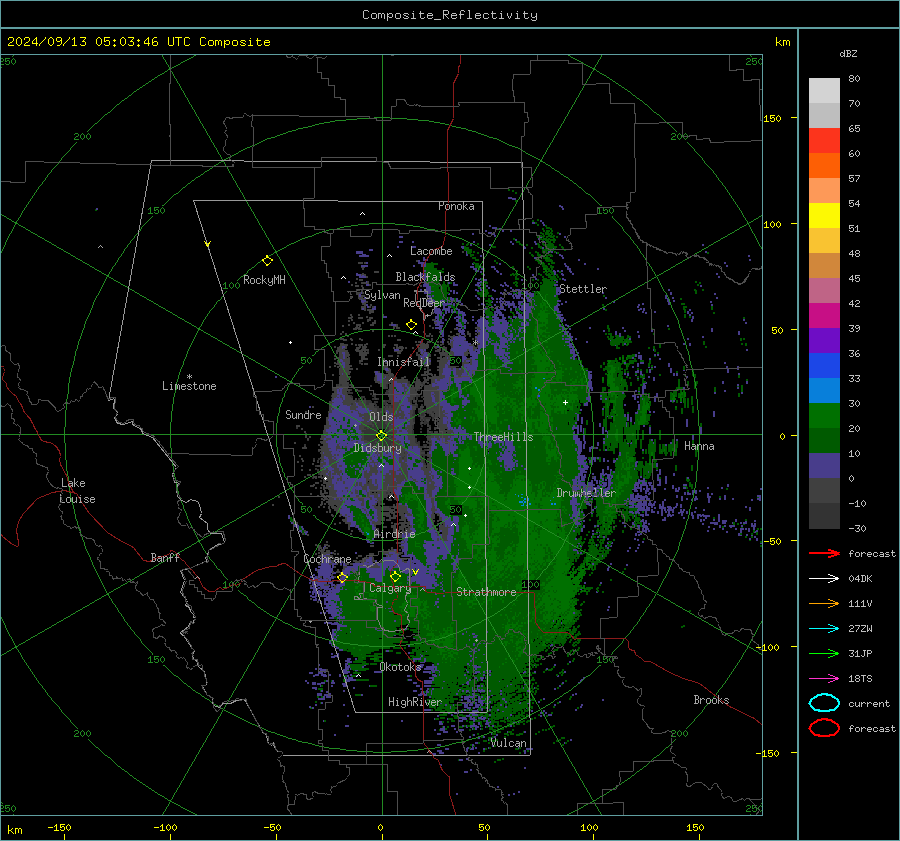
Task: Click the white 04DK arrow icon
Action: (824, 579)
